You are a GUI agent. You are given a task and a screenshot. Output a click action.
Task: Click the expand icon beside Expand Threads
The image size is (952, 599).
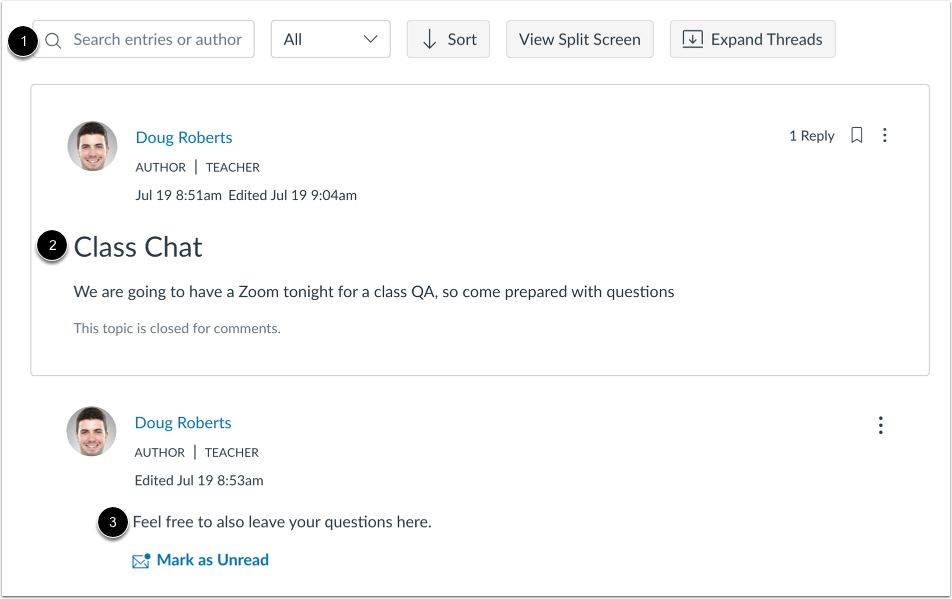coord(692,40)
